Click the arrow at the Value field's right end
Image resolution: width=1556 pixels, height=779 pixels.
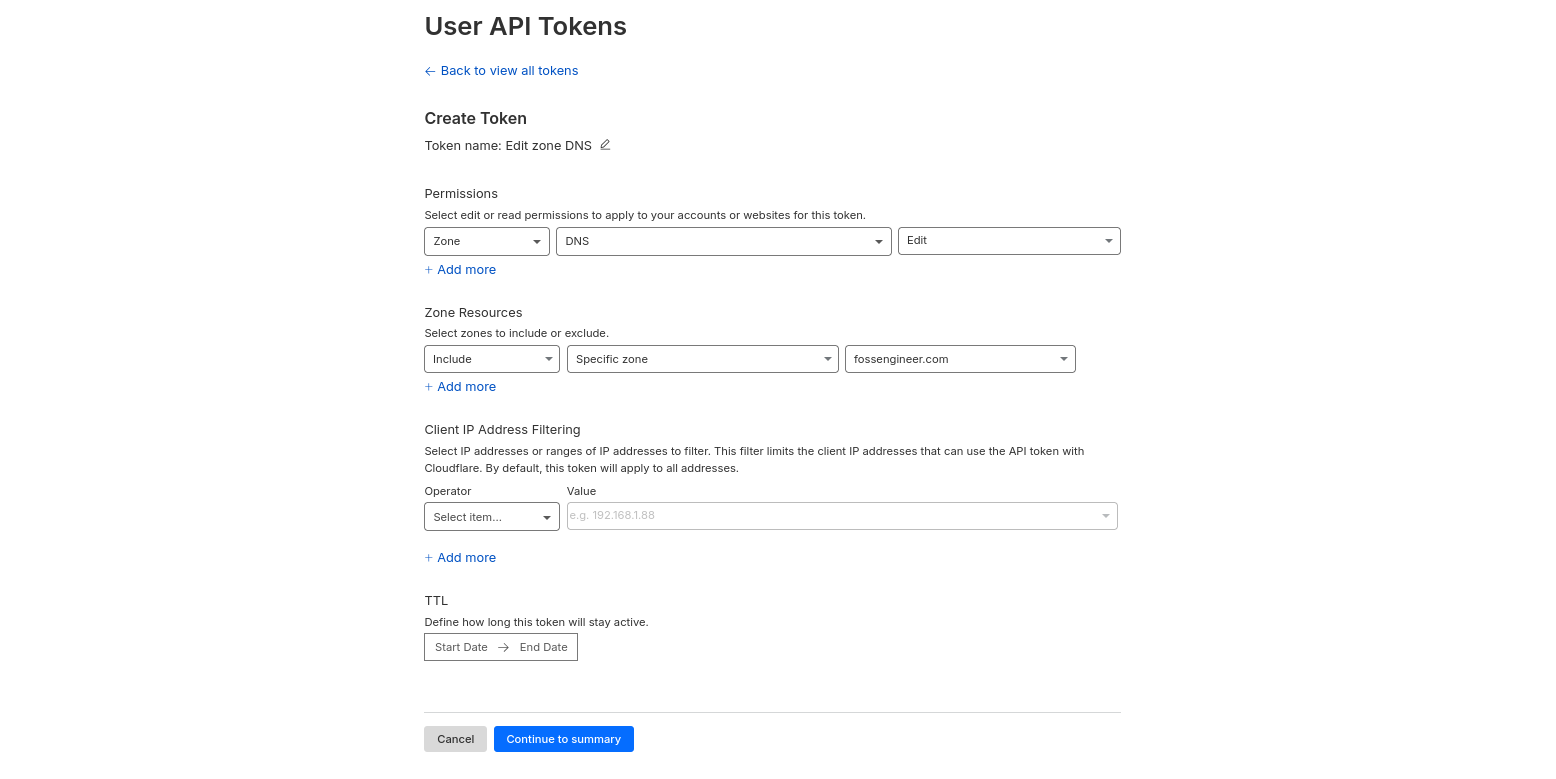[x=1106, y=516]
